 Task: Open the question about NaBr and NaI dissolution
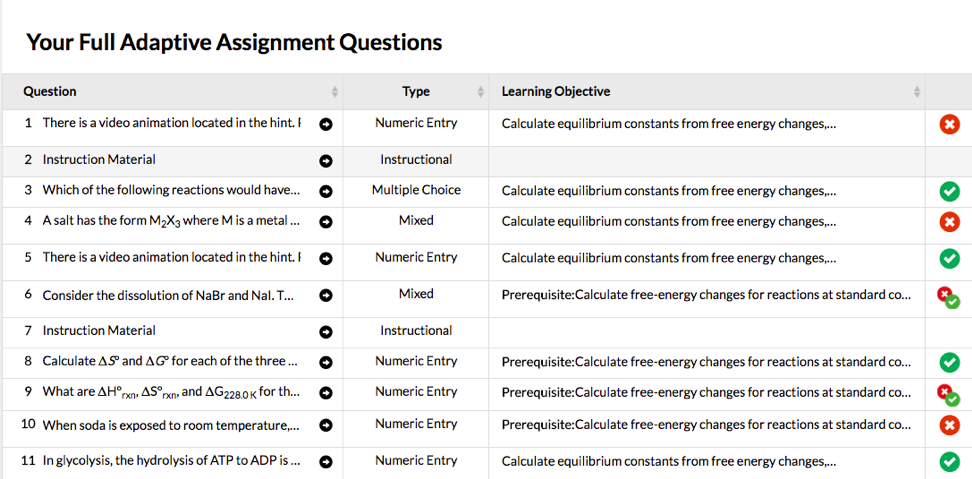167,295
